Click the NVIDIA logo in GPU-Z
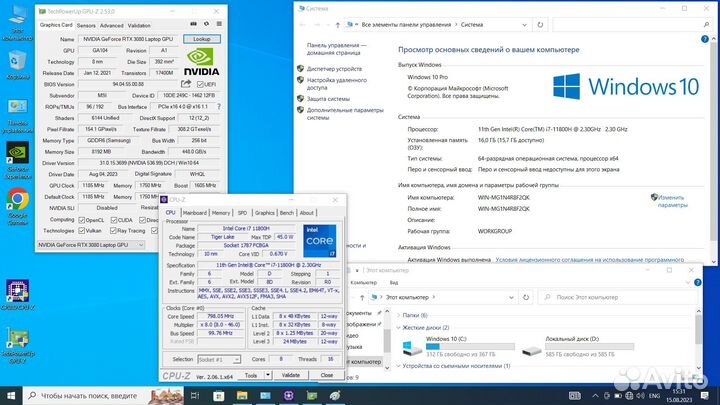 202,62
